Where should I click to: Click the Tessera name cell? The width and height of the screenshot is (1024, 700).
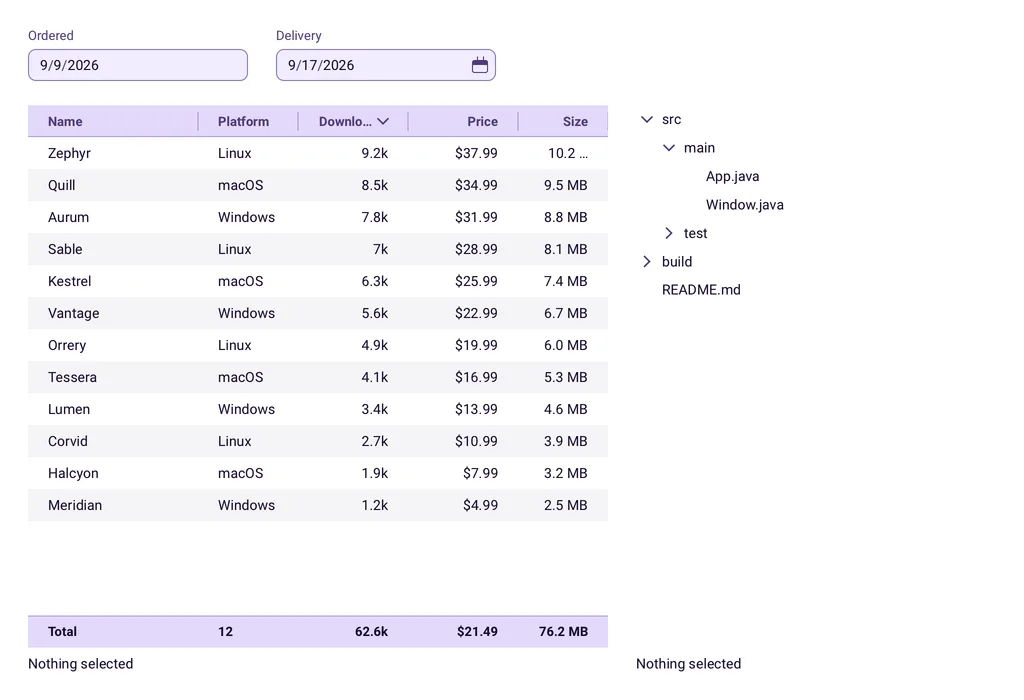coord(72,377)
